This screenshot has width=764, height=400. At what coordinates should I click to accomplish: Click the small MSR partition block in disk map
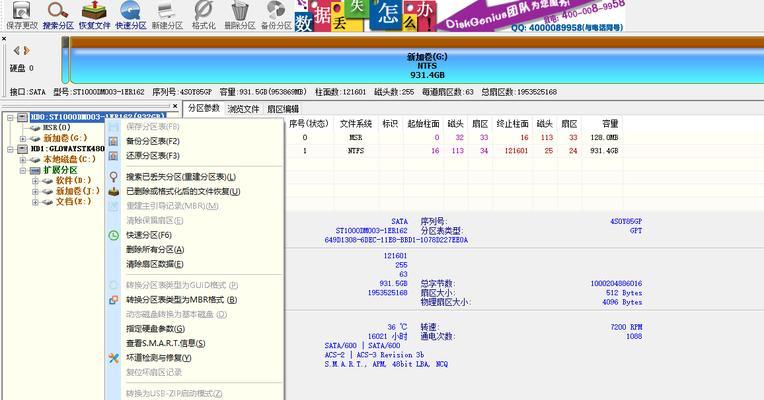[65, 60]
